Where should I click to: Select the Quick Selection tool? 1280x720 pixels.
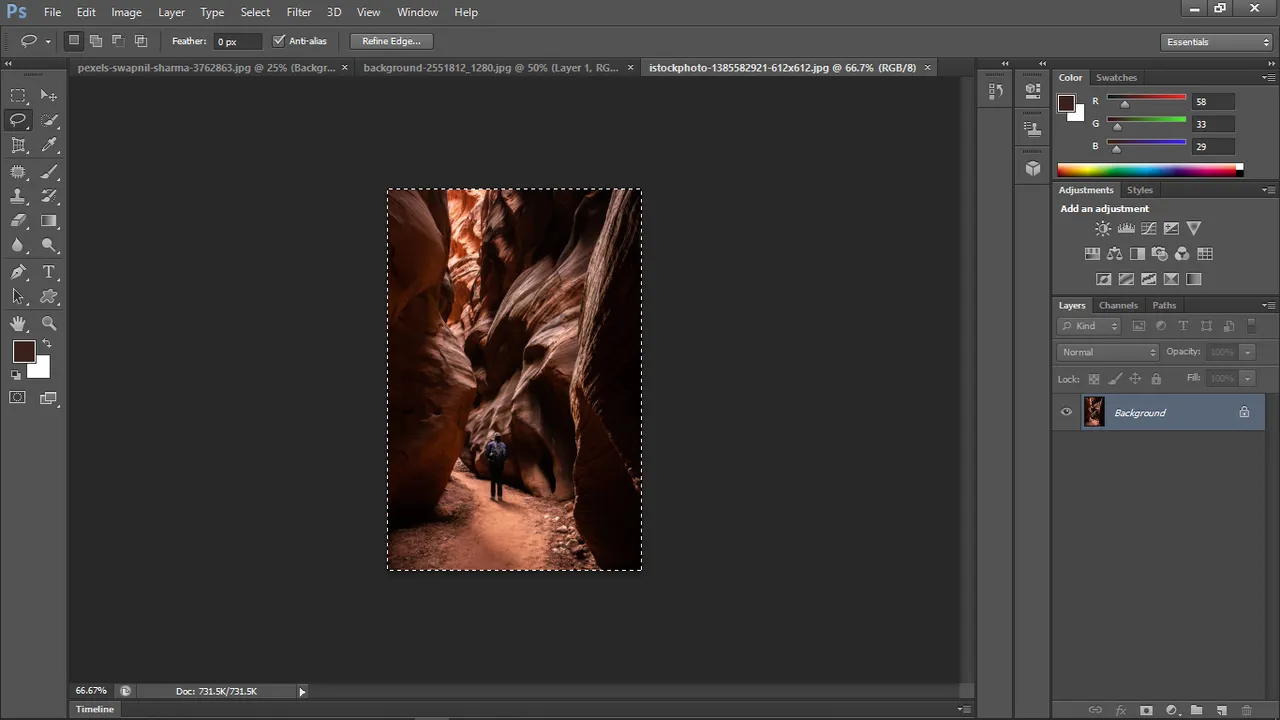tap(49, 120)
